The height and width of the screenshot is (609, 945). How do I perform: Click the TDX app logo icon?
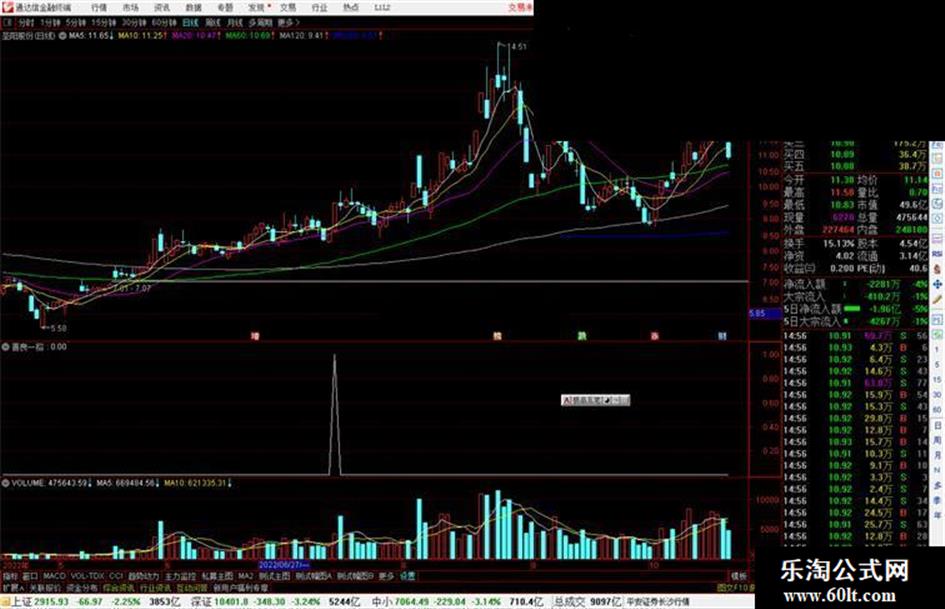(x=7, y=8)
